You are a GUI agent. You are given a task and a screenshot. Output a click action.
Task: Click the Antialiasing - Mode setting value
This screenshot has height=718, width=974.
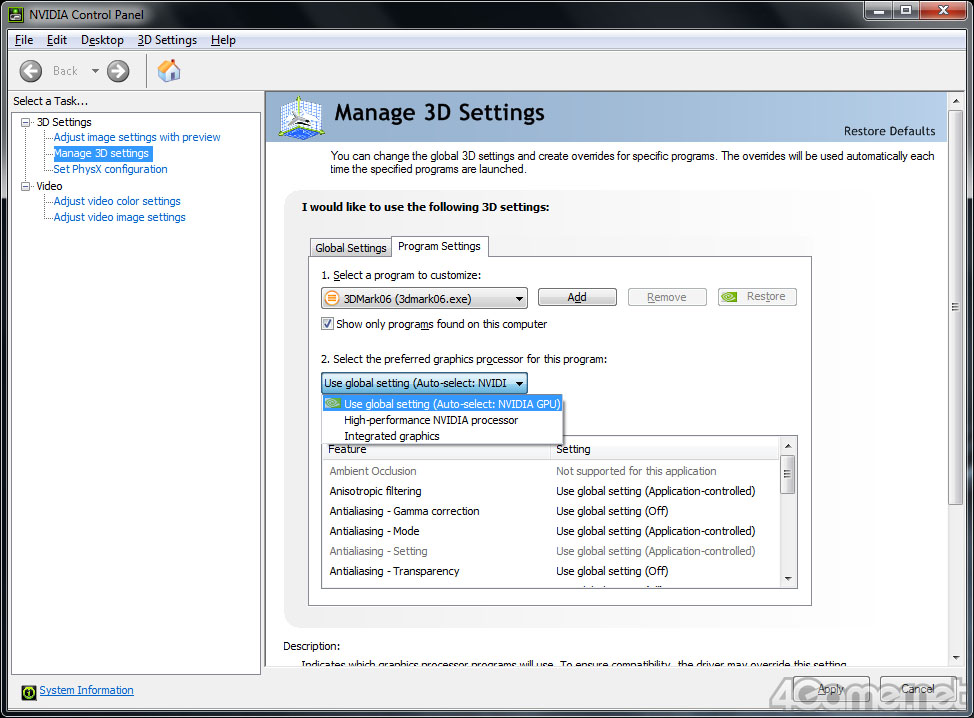[656, 531]
